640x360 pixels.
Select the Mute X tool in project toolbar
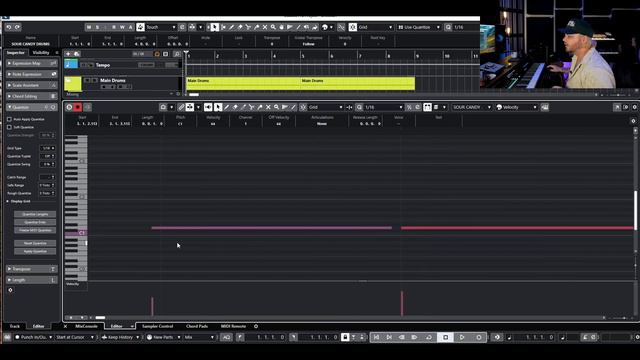point(264,27)
